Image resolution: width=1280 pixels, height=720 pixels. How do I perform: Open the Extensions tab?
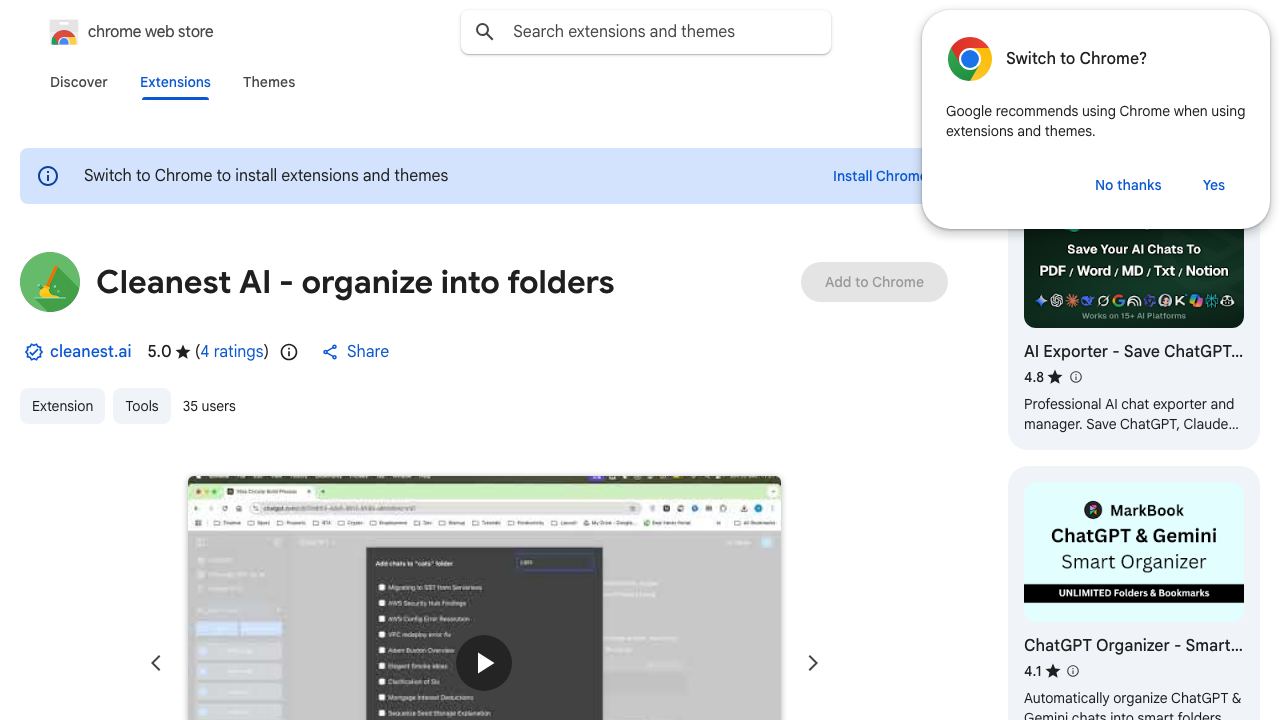click(175, 82)
